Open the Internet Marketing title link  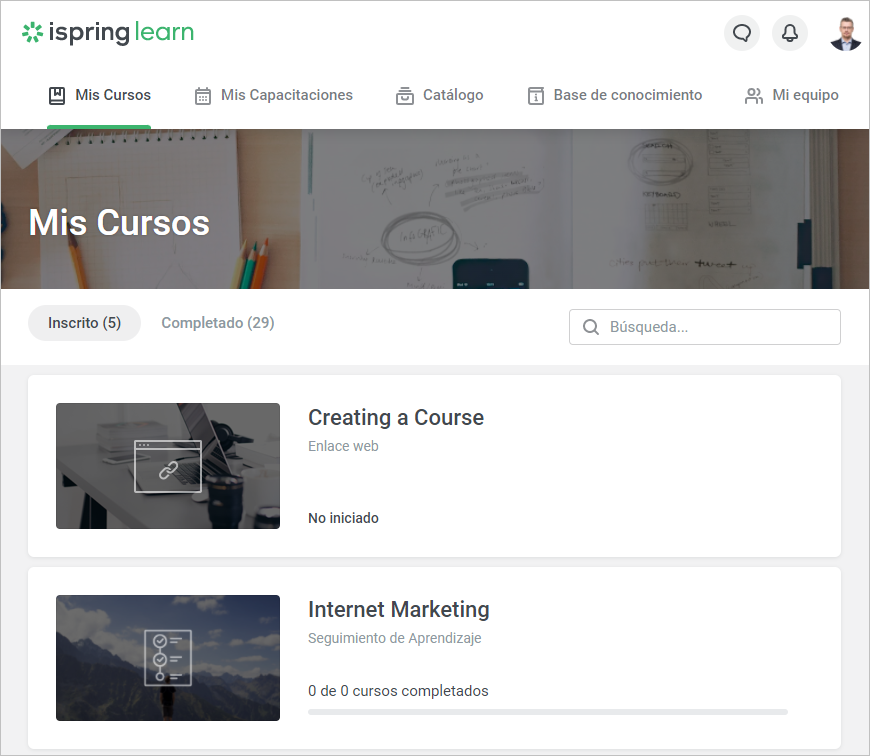point(399,610)
